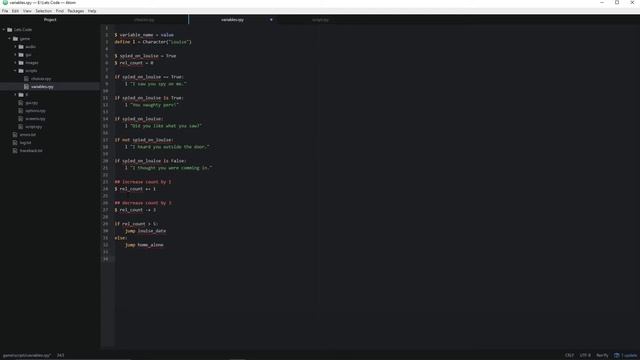
Task: Open the Packages menu
Action: [76, 11]
